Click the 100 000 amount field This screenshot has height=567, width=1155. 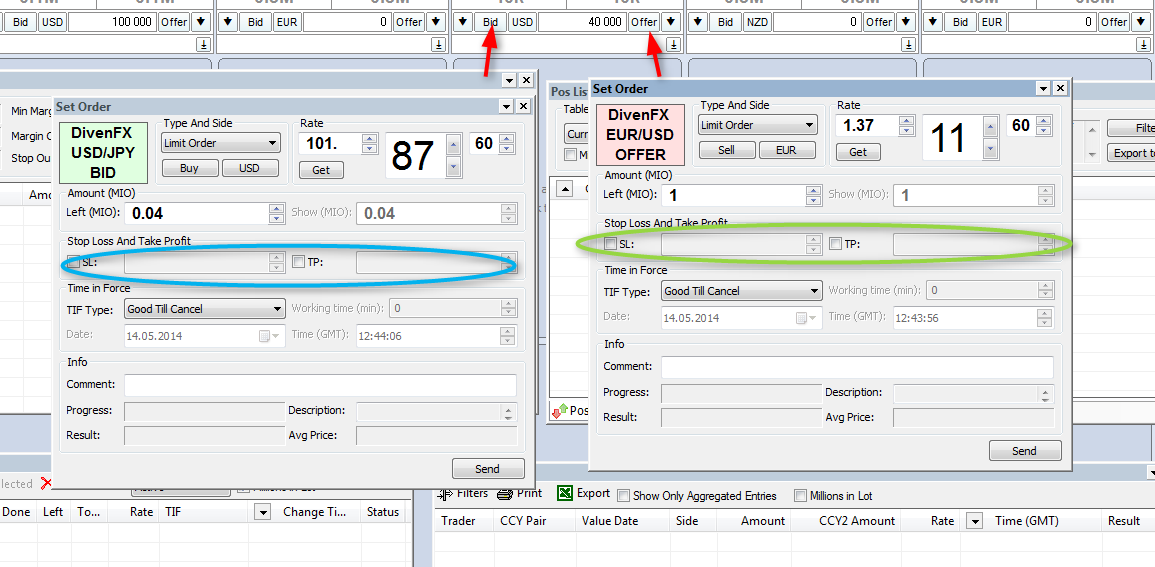coord(112,22)
